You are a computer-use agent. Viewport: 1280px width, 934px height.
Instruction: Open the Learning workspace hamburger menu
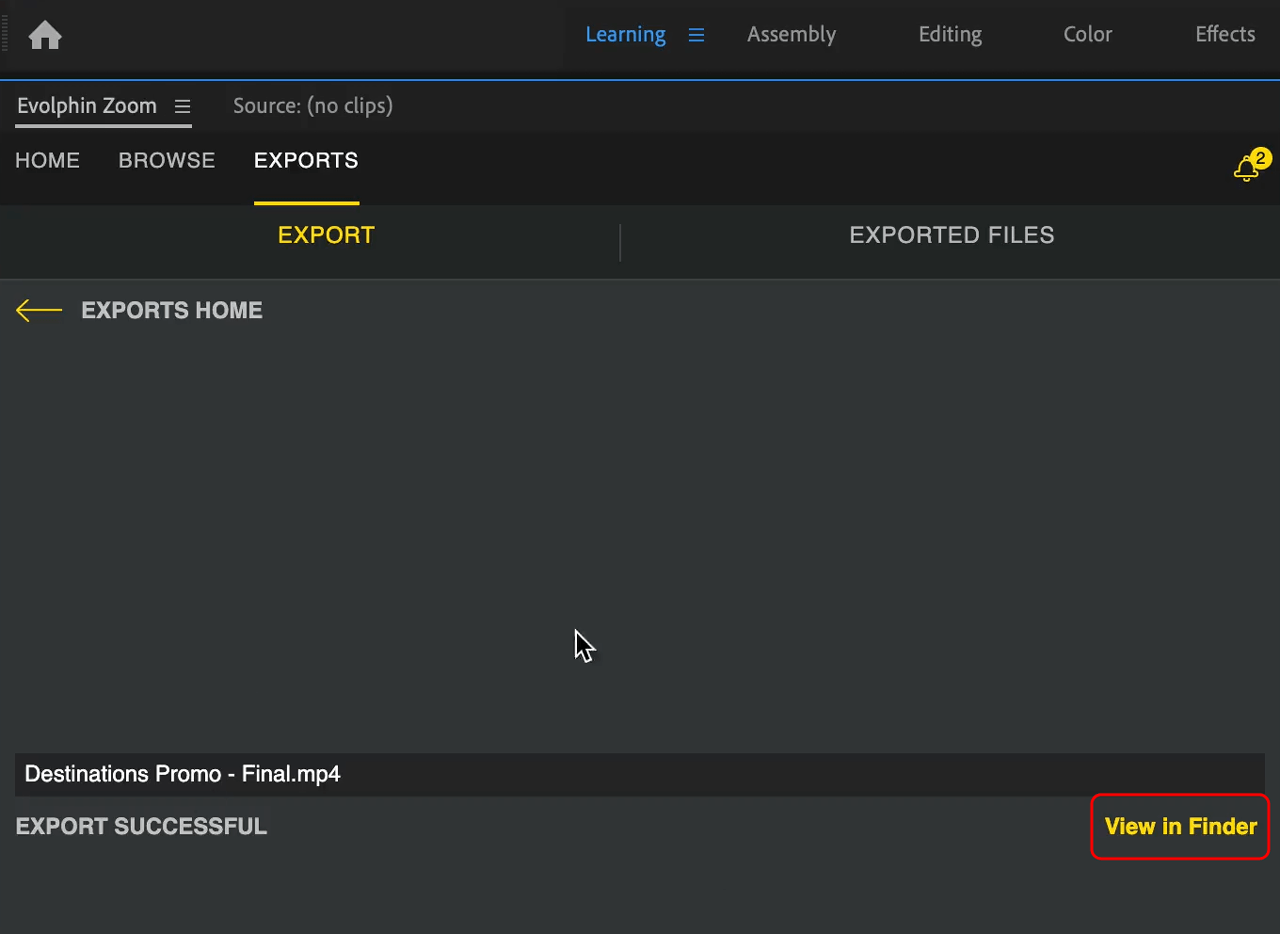click(696, 35)
